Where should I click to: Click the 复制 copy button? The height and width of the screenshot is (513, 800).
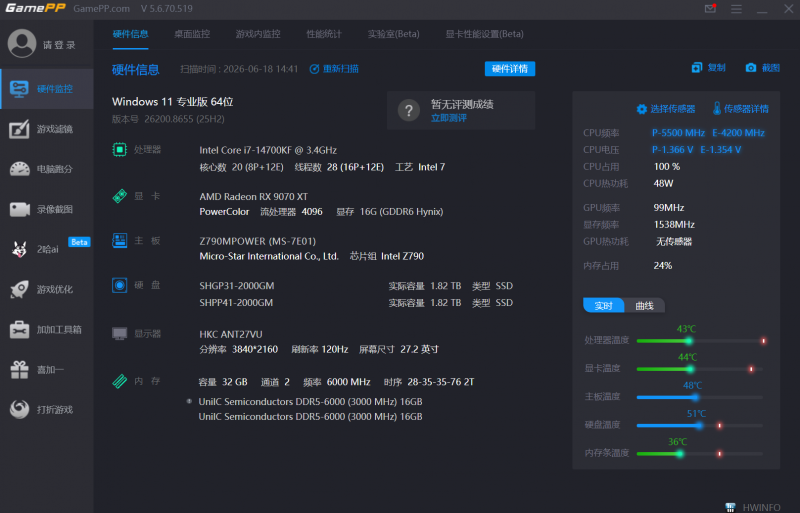pos(709,68)
